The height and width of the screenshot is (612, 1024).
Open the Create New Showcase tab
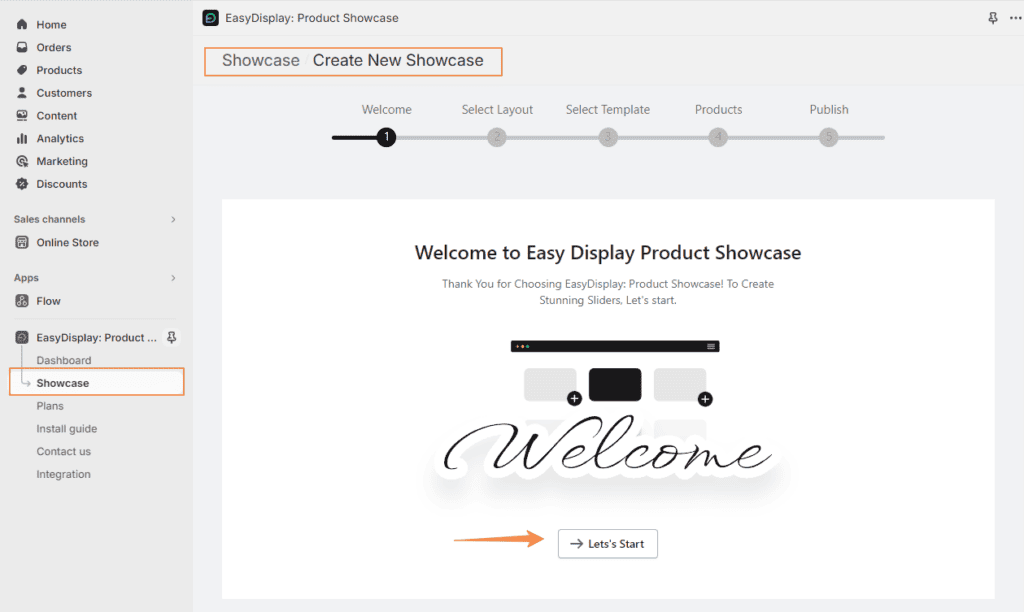[x=400, y=60]
